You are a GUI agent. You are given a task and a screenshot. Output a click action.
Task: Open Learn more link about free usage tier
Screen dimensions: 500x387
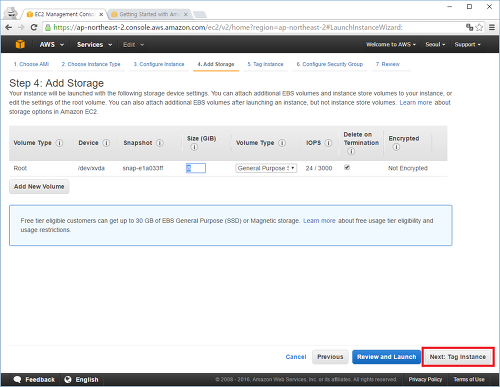[319, 221]
